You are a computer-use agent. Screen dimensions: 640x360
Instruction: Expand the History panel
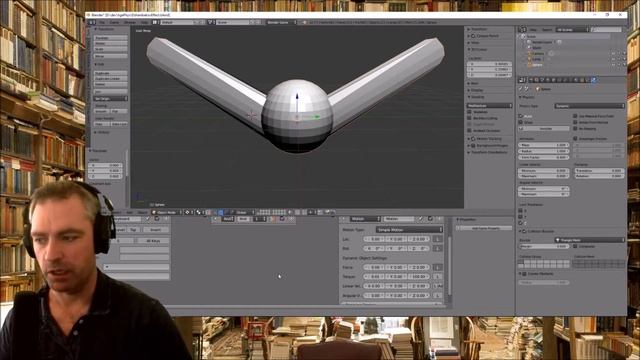102,132
